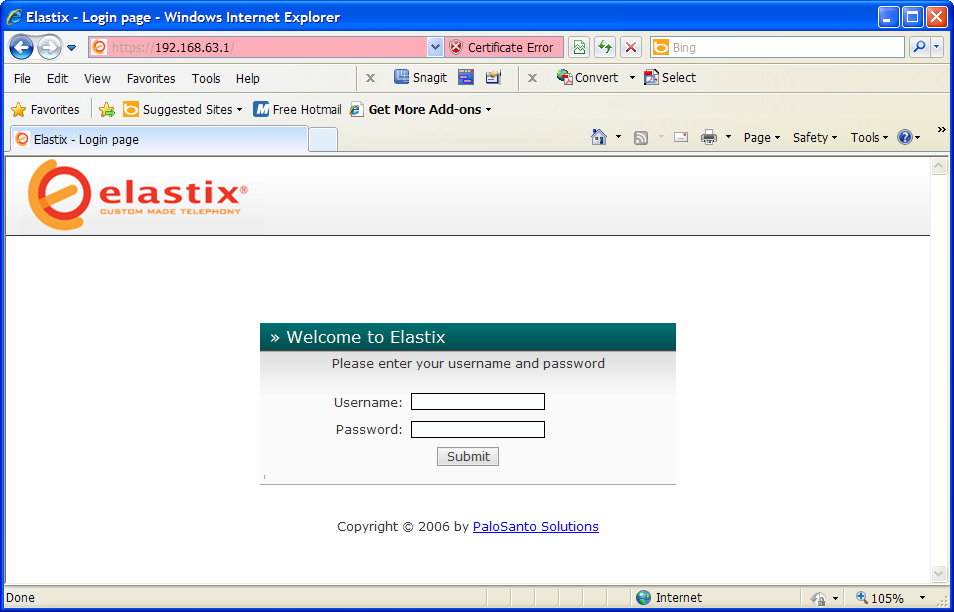
Task: Close the Snagit toolbar
Action: click(x=370, y=78)
